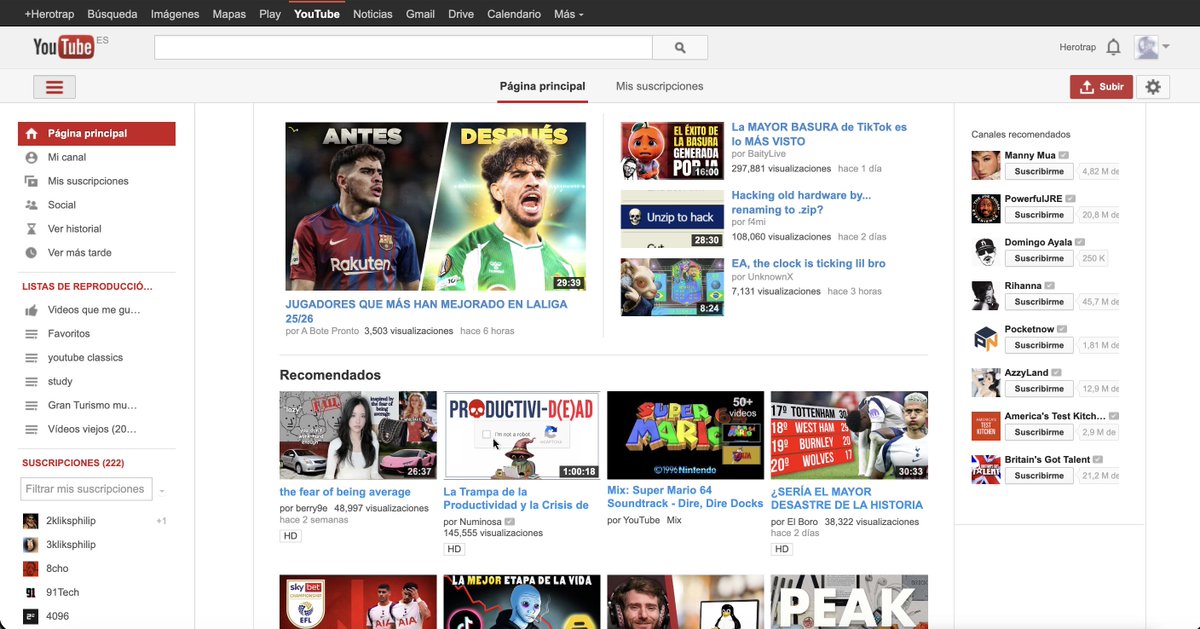This screenshot has height=629, width=1200.
Task: Open the fear of being average title
Action: (345, 492)
